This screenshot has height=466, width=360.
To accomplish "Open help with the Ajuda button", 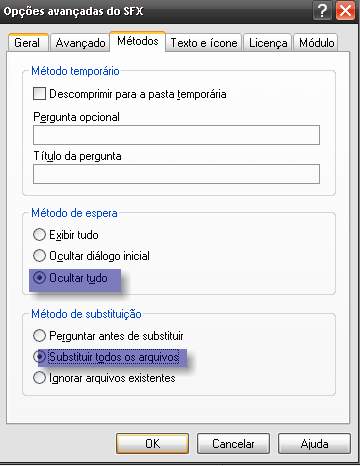I will pyautogui.click(x=314, y=444).
